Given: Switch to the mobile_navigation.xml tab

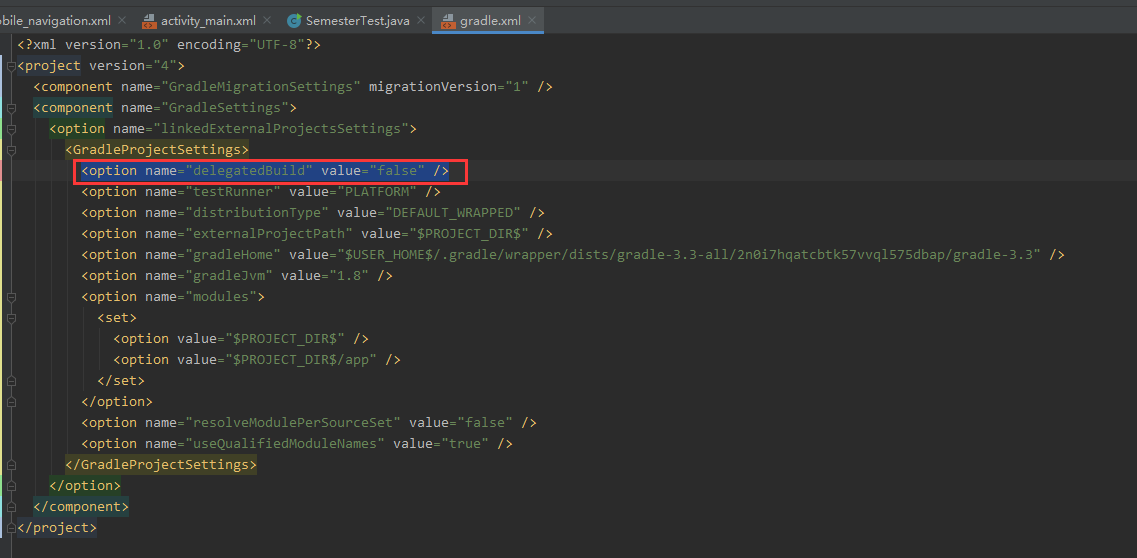Looking at the screenshot, I should point(55,20).
